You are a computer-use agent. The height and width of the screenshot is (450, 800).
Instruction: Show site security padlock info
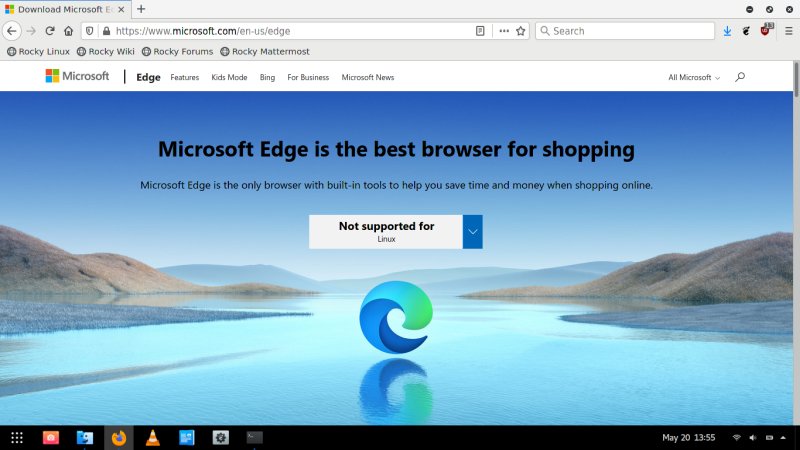[106, 31]
